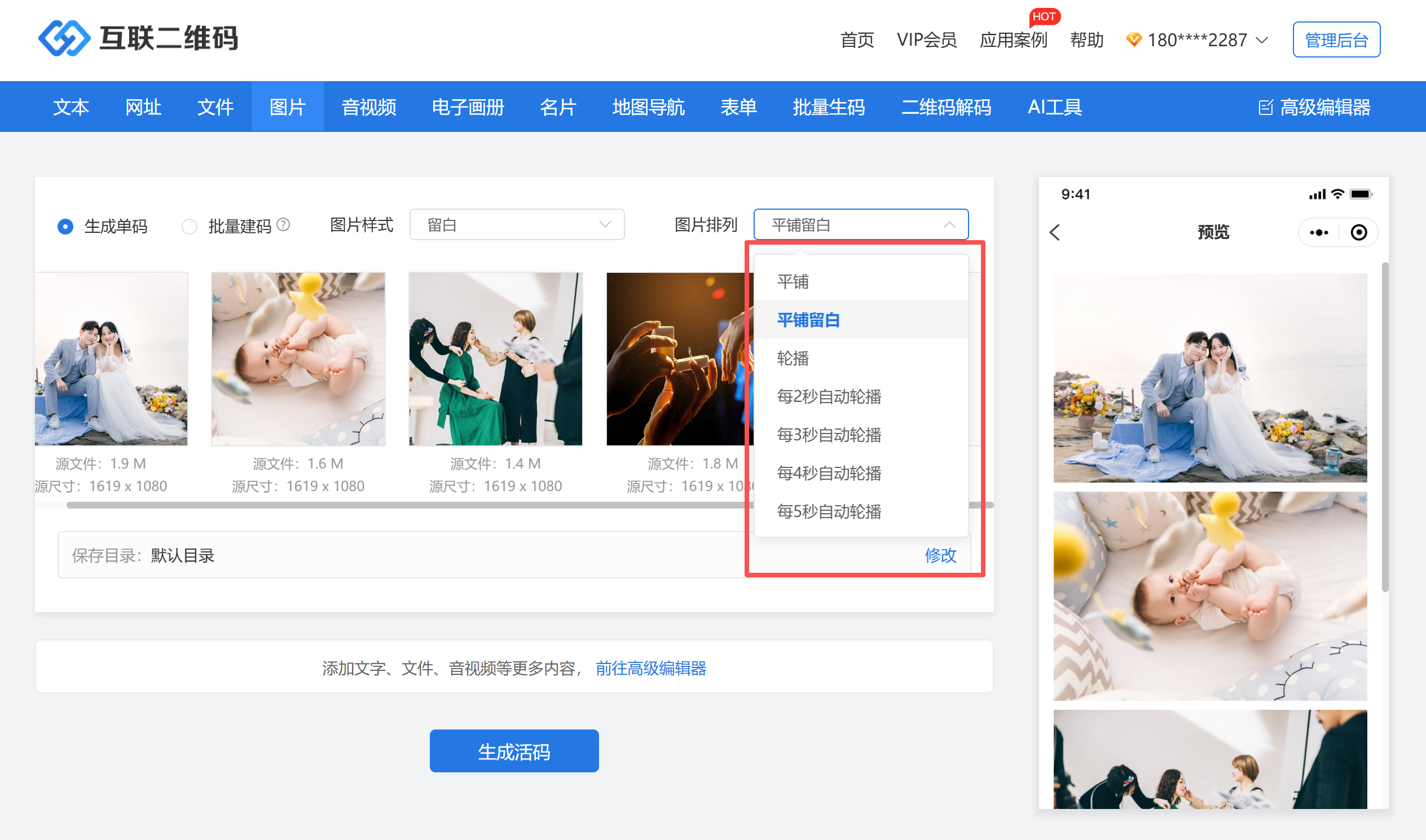Collapse the 图片排列 dropdown showing 平铺留白
This screenshot has width=1426, height=840.
(860, 225)
